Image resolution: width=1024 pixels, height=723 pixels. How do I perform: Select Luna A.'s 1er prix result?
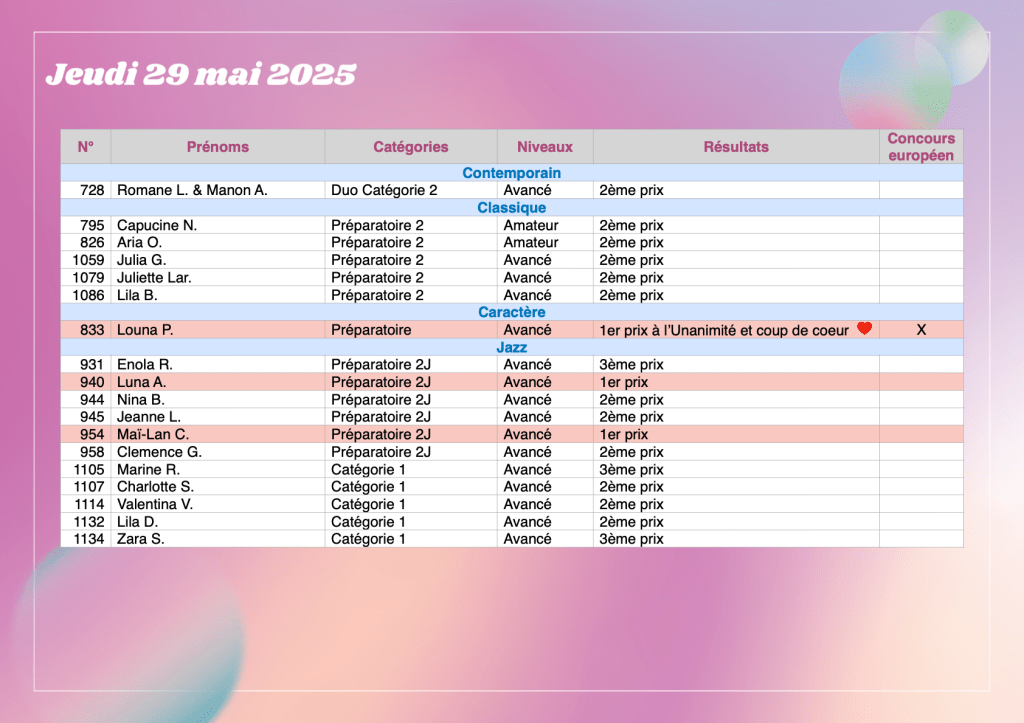(624, 382)
